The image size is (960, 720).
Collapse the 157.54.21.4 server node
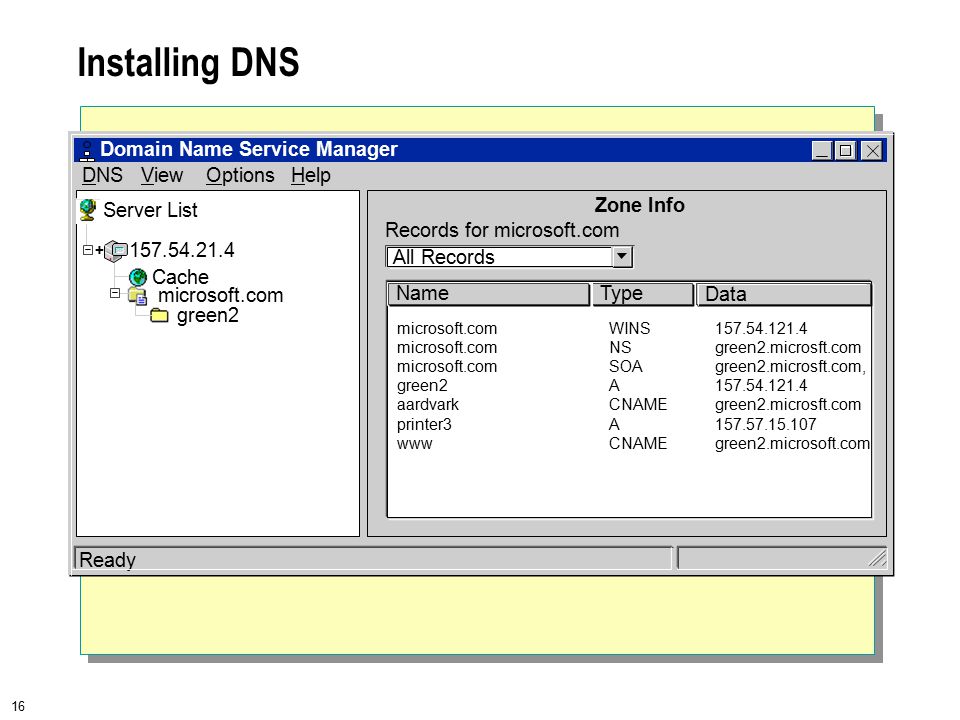point(88,250)
